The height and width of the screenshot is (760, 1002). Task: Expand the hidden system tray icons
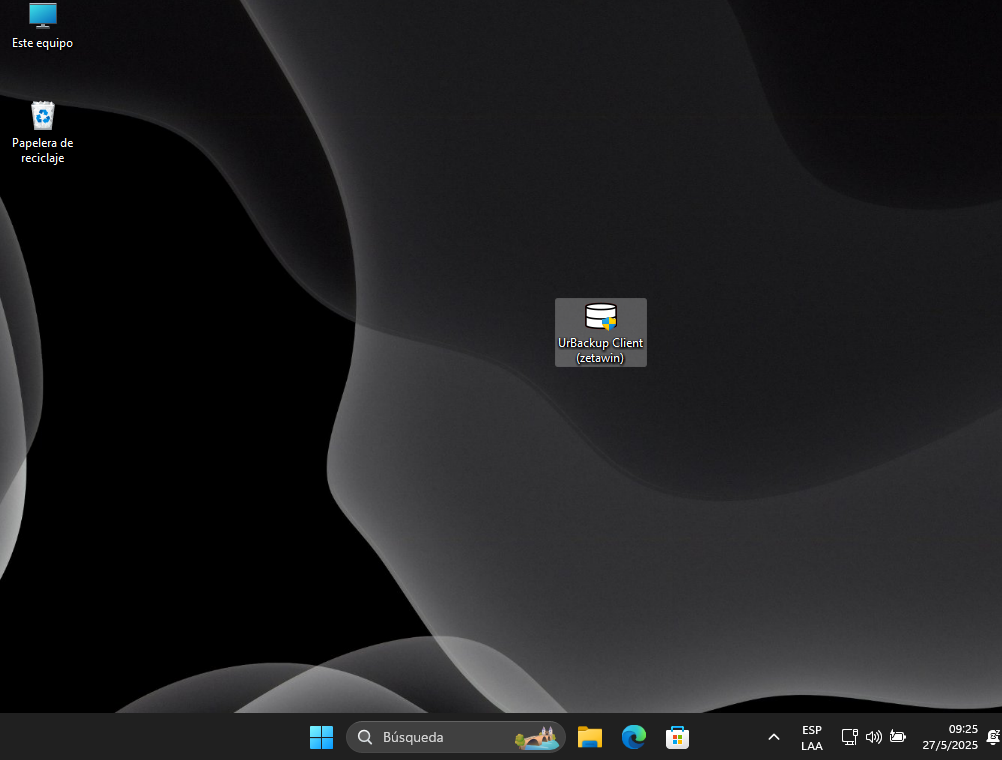click(773, 737)
